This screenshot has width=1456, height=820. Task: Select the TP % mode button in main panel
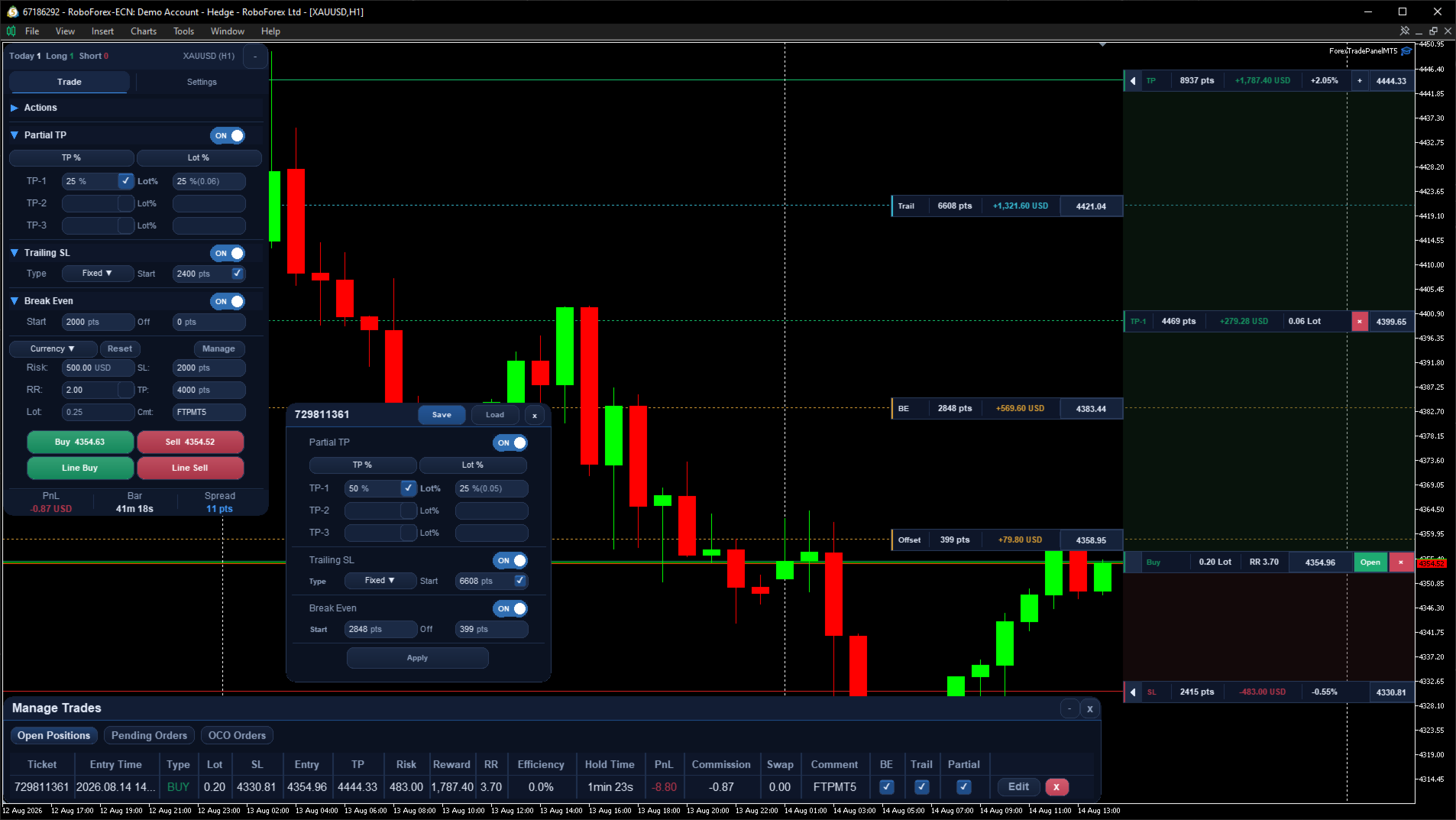pos(72,158)
